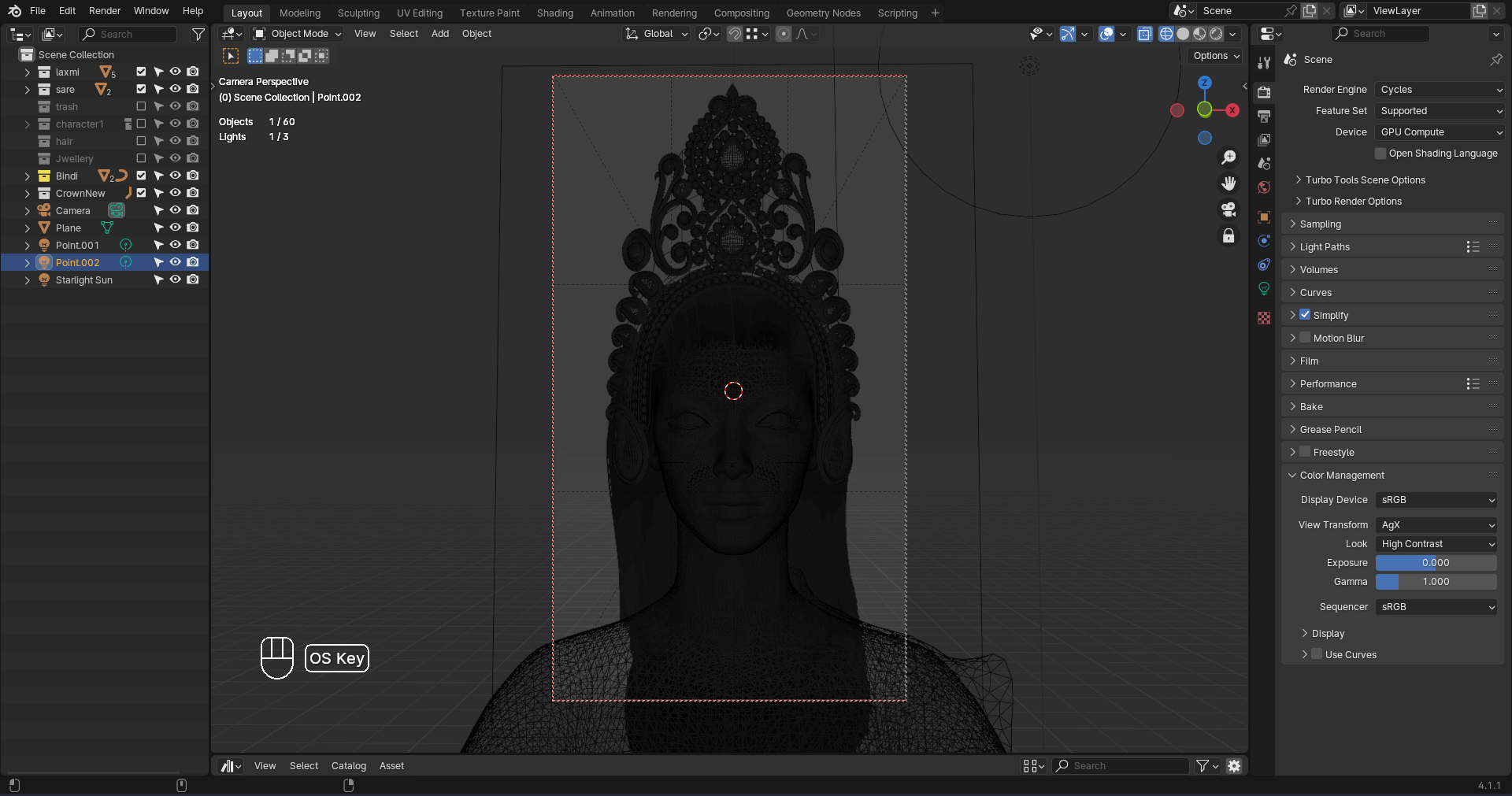1512x796 pixels.
Task: Select Point.001 in the outliner
Action: (x=77, y=246)
